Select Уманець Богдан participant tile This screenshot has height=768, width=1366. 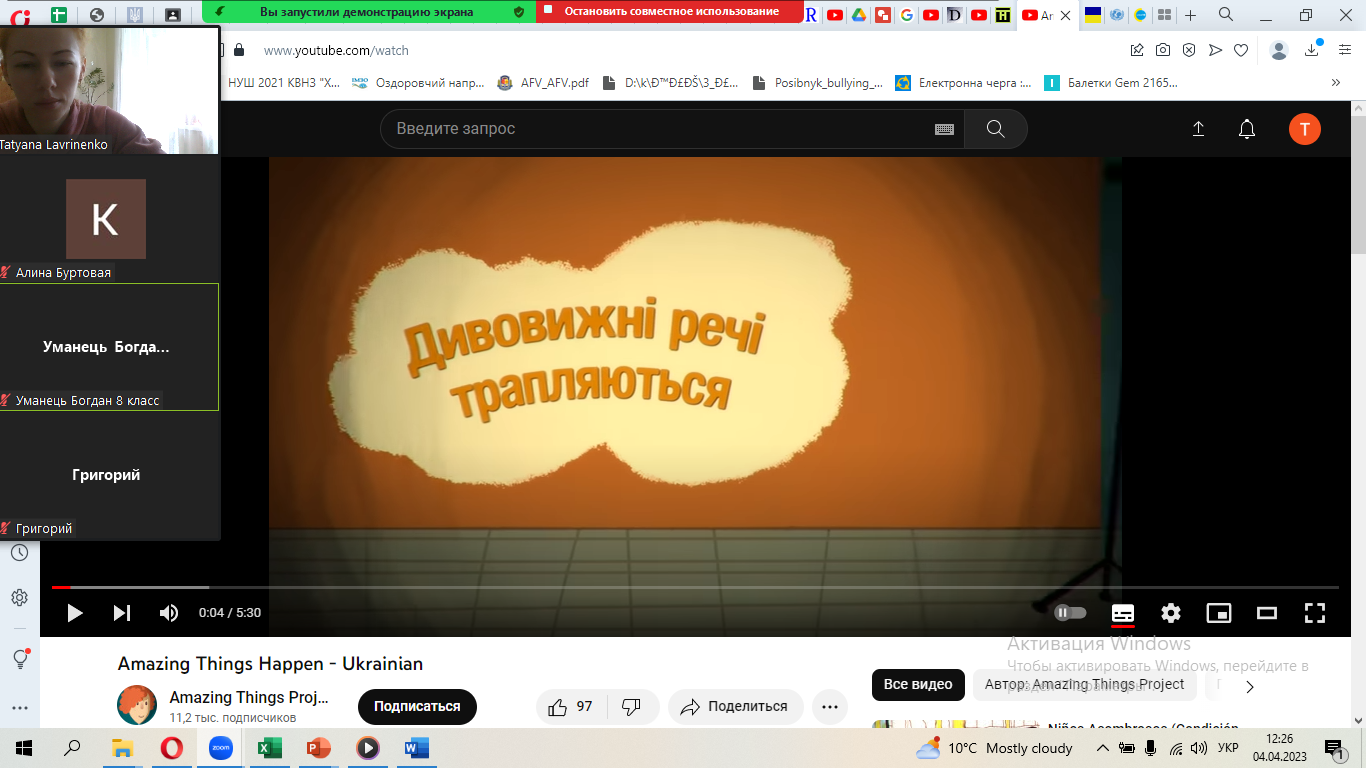point(109,347)
